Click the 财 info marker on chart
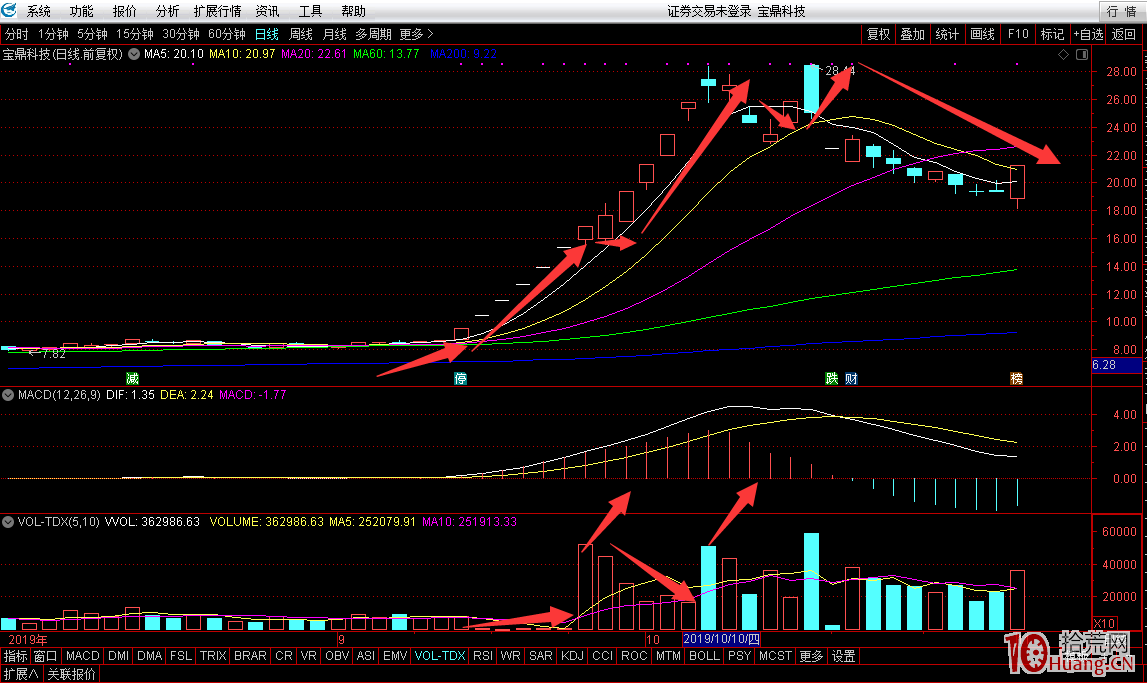This screenshot has width=1147, height=683. click(x=851, y=378)
